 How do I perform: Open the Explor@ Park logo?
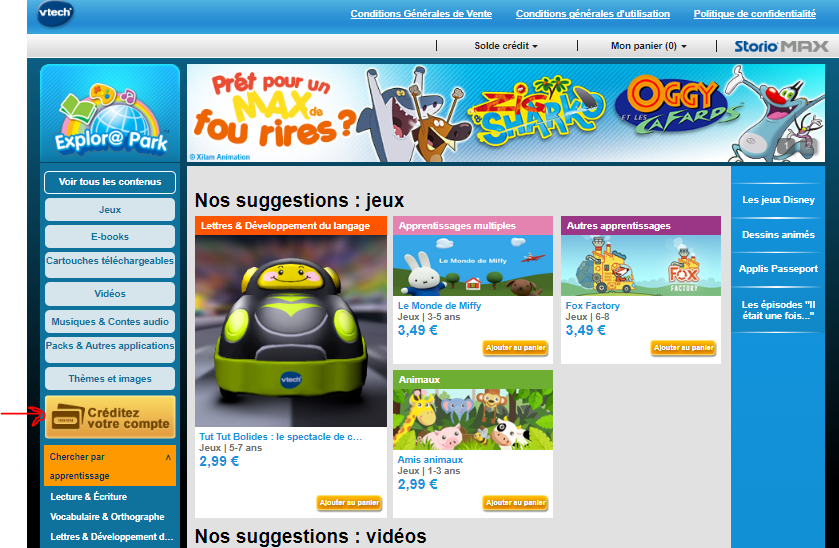point(110,120)
